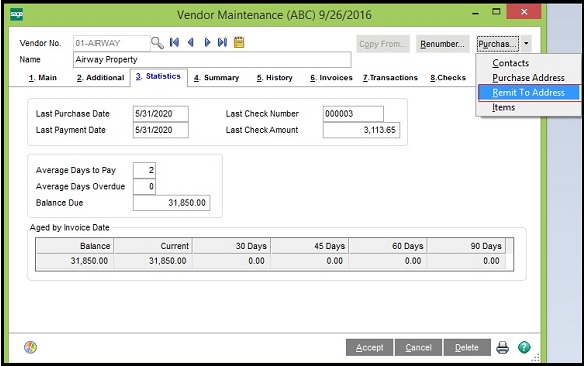584x366 pixels.
Task: Jump to first vendor record
Action: [x=174, y=42]
